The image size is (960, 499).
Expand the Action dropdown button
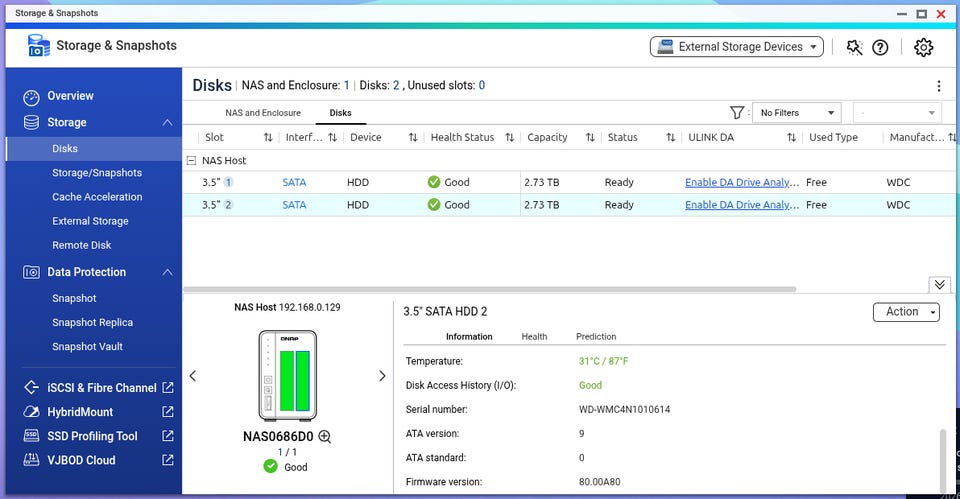pos(906,312)
